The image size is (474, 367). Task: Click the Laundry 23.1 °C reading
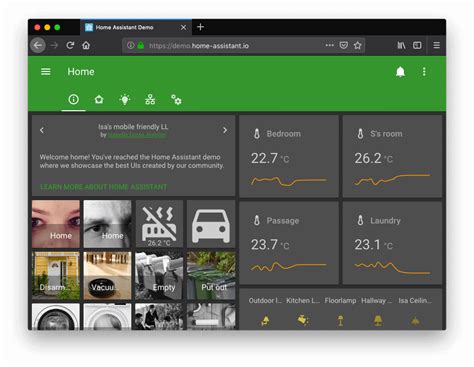374,245
